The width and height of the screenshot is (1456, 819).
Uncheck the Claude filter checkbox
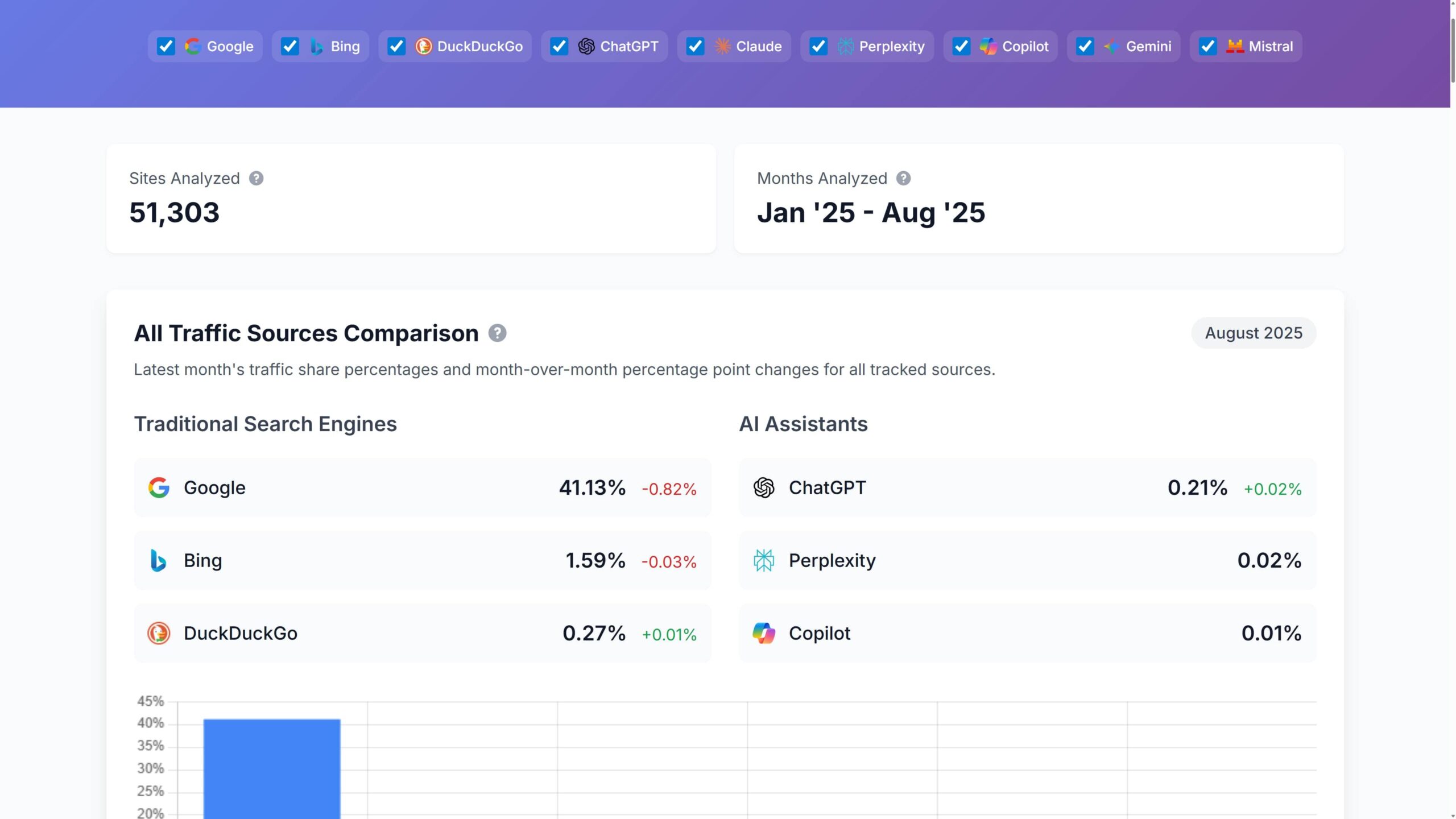695,47
